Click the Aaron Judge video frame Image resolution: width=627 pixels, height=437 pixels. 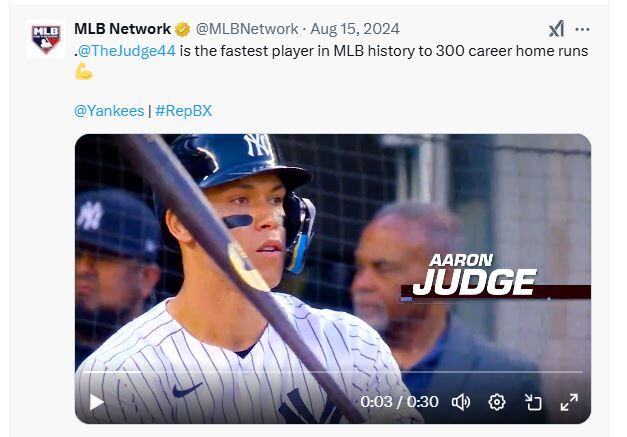[x=332, y=250]
